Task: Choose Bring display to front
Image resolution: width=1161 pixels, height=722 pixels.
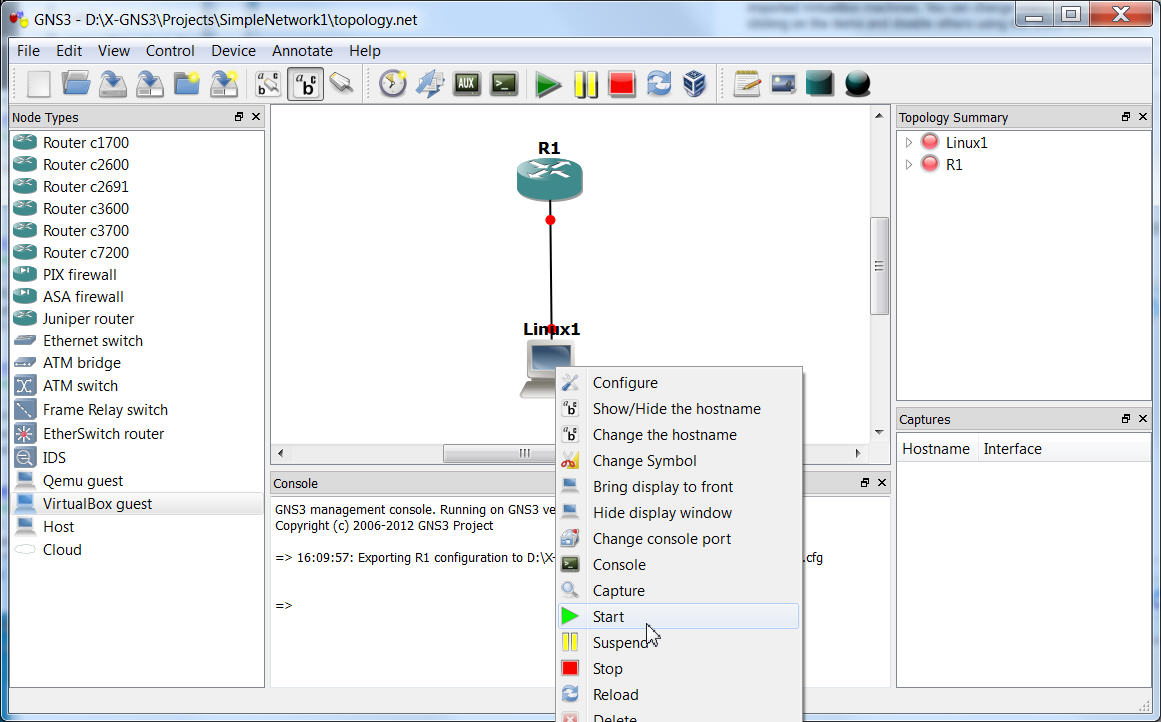Action: pyautogui.click(x=678, y=487)
